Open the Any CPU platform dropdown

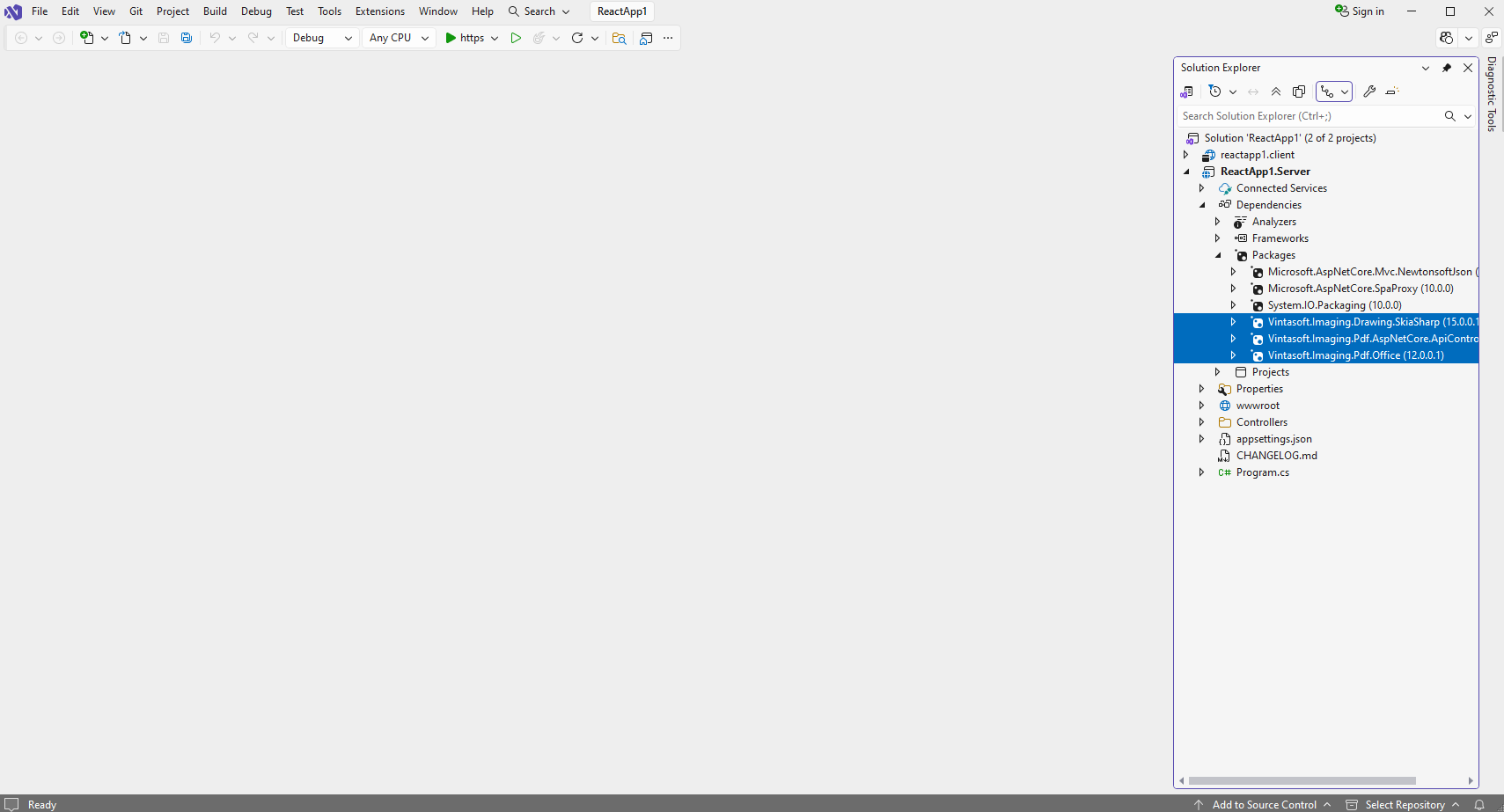tap(399, 38)
